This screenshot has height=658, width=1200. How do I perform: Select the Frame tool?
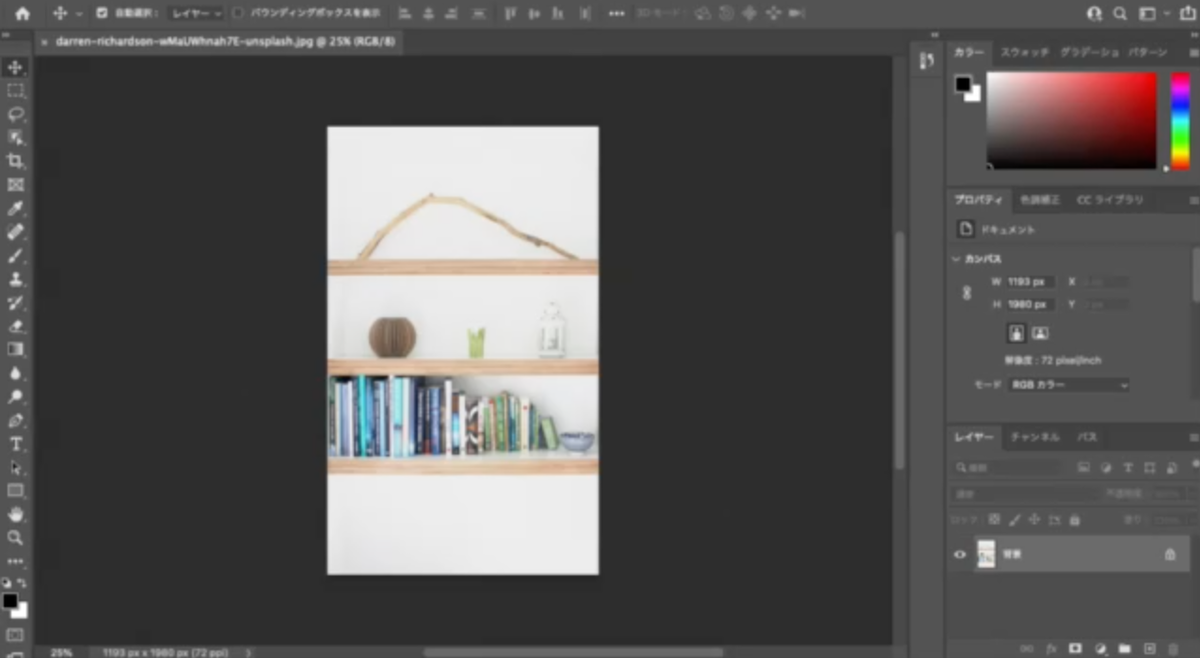[15, 185]
